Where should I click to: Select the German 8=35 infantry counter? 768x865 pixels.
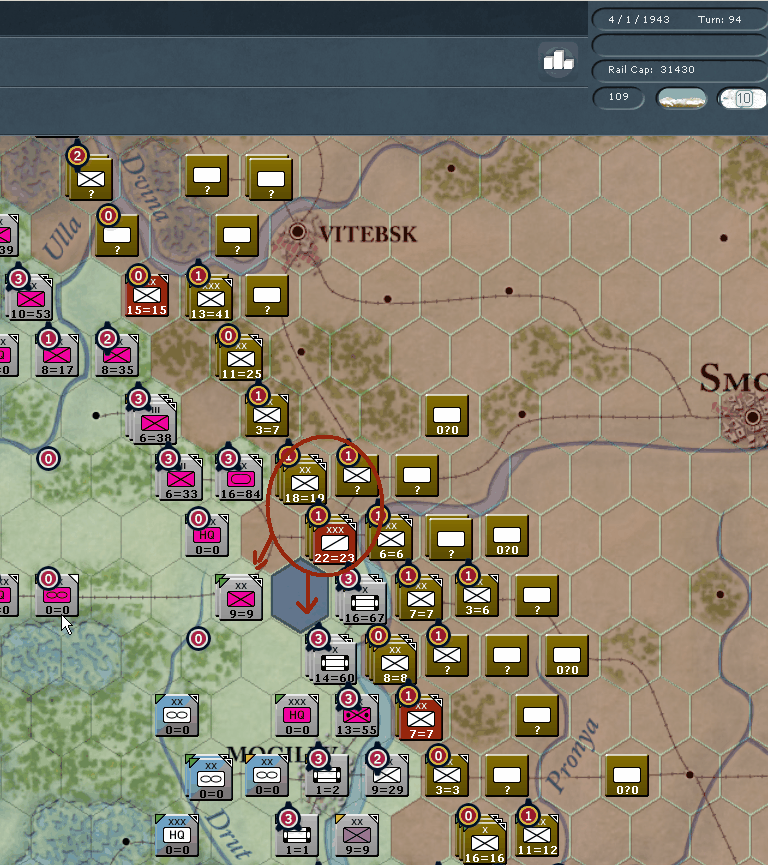[117, 355]
